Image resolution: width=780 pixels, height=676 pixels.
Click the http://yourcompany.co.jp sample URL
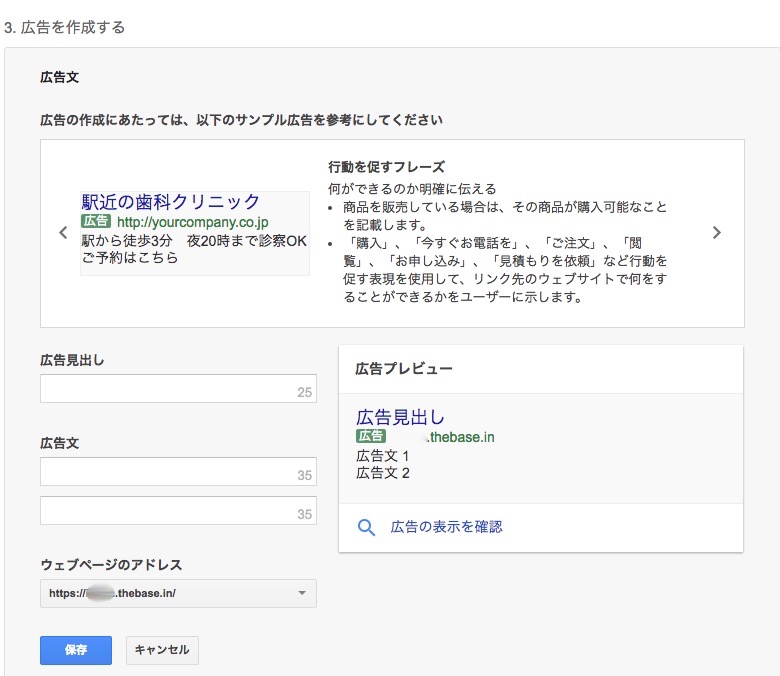tap(193, 222)
